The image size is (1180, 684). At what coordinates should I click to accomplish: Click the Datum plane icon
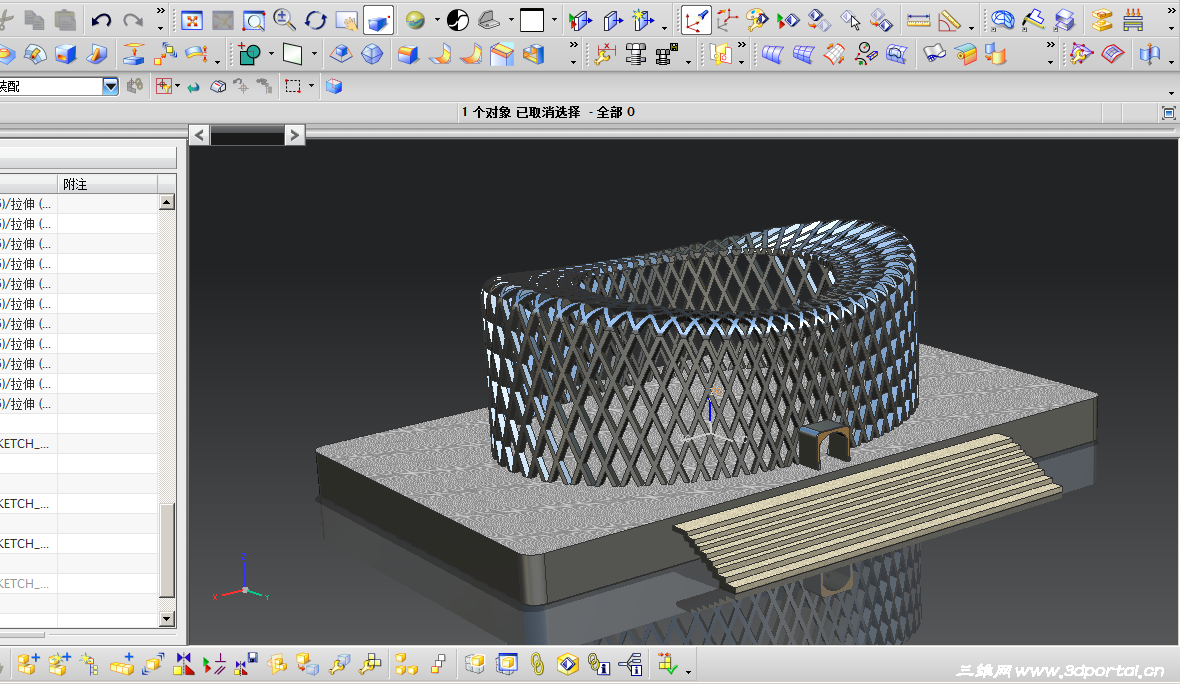point(292,54)
